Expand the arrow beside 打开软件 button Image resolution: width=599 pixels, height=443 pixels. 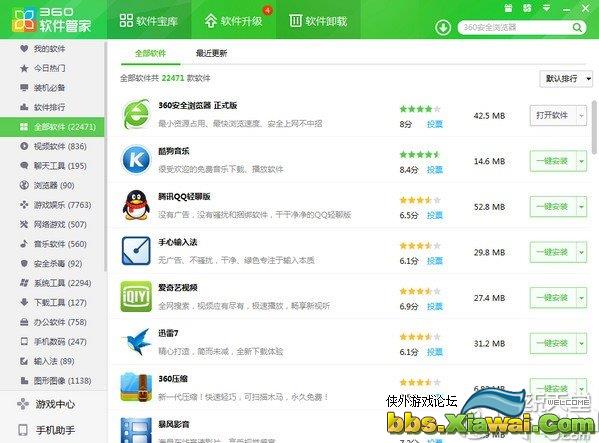point(581,115)
